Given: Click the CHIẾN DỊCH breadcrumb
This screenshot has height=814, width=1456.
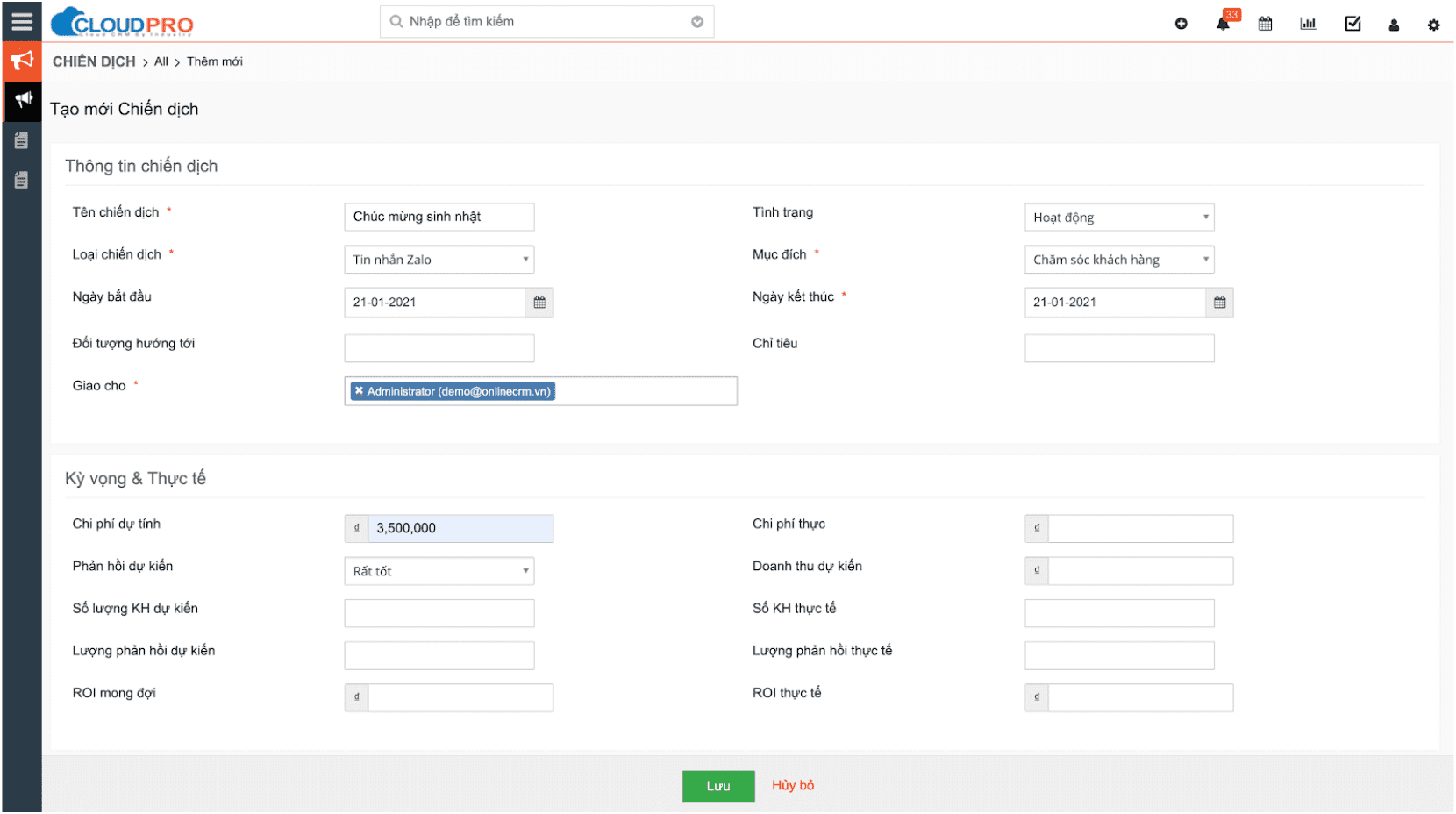Looking at the screenshot, I should pos(94,61).
